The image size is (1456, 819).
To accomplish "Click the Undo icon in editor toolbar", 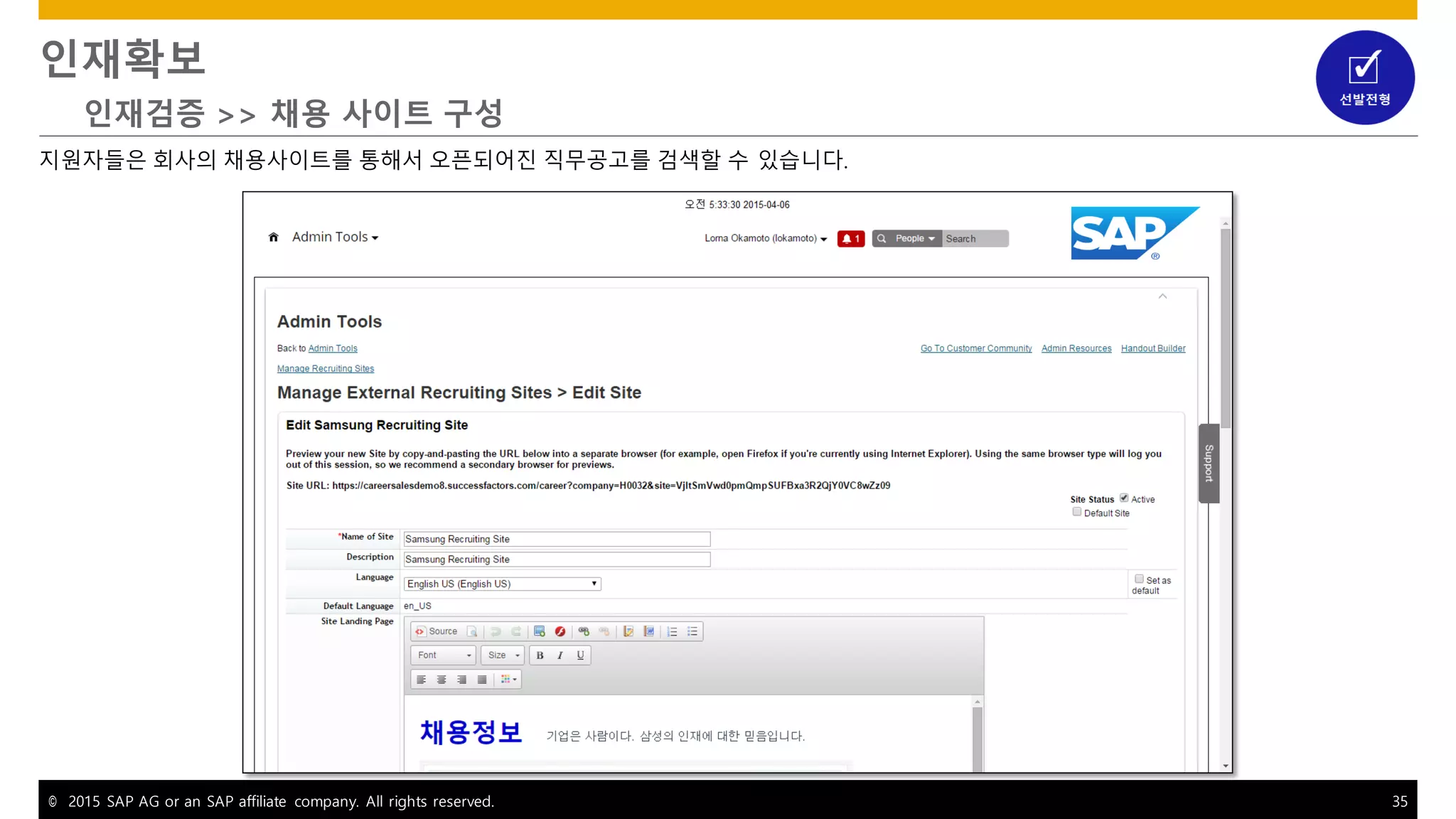I will [x=496, y=631].
